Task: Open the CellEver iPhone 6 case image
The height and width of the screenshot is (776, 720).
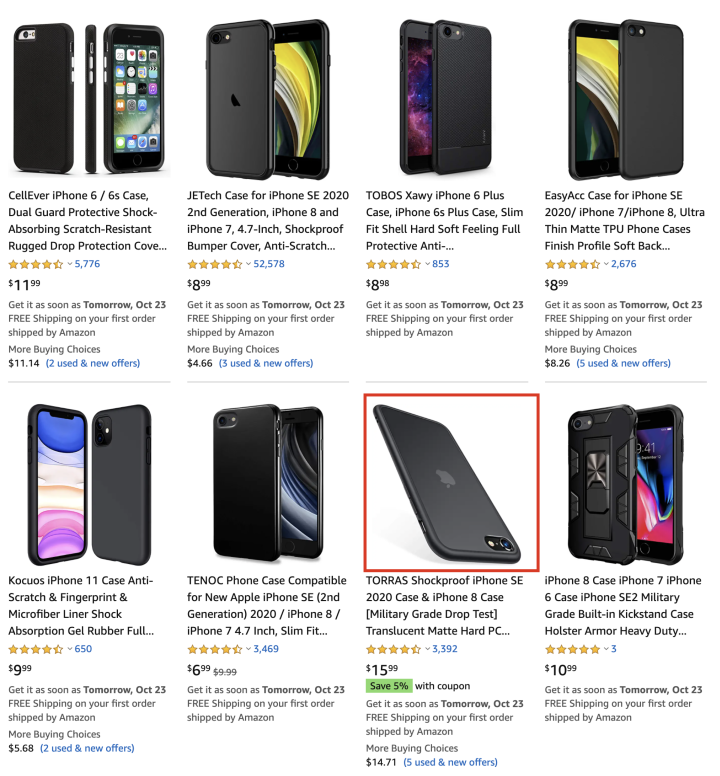Action: click(87, 98)
